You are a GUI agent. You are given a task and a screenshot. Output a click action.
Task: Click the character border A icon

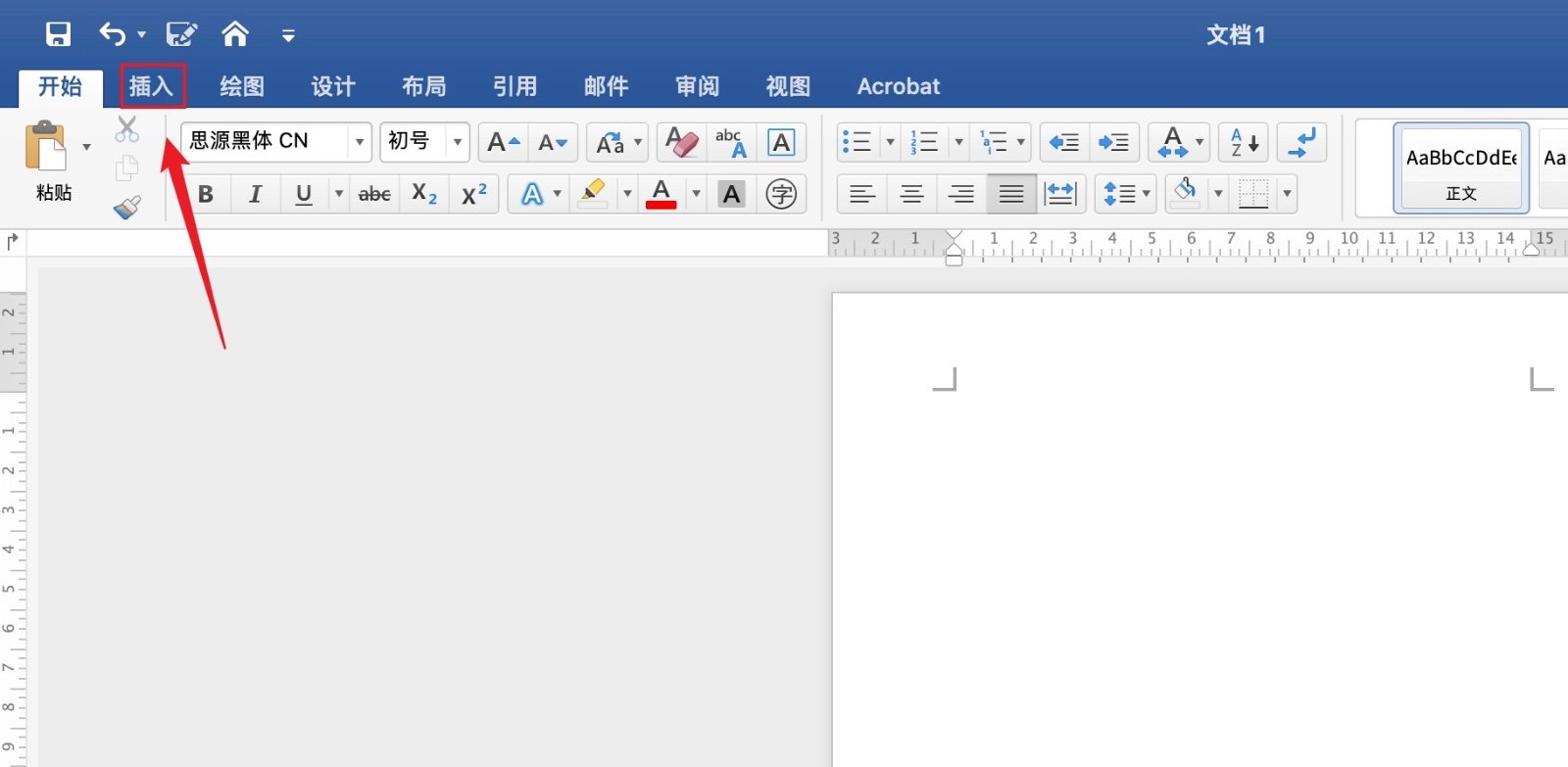point(781,143)
